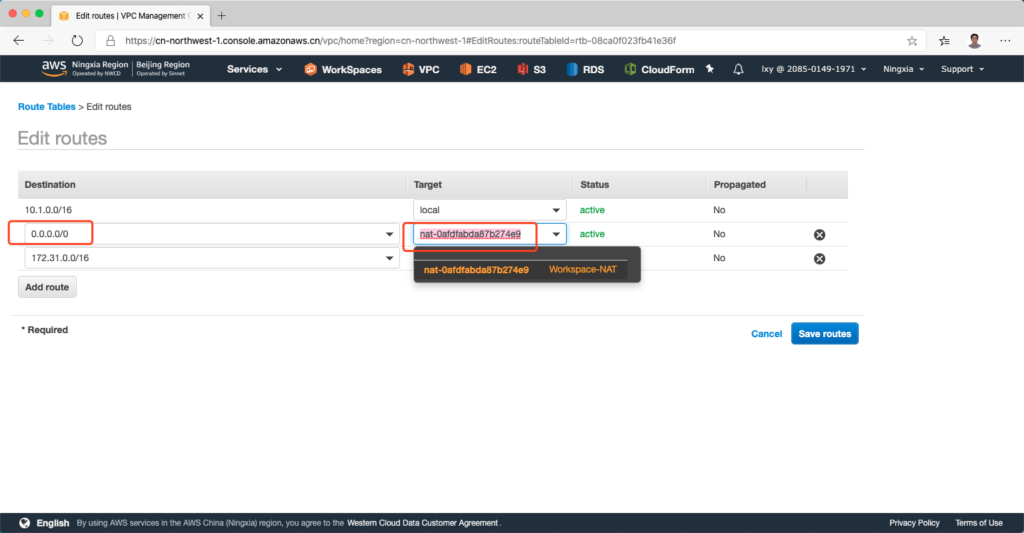The height and width of the screenshot is (533, 1024).
Task: Open the Support menu
Action: [x=962, y=69]
